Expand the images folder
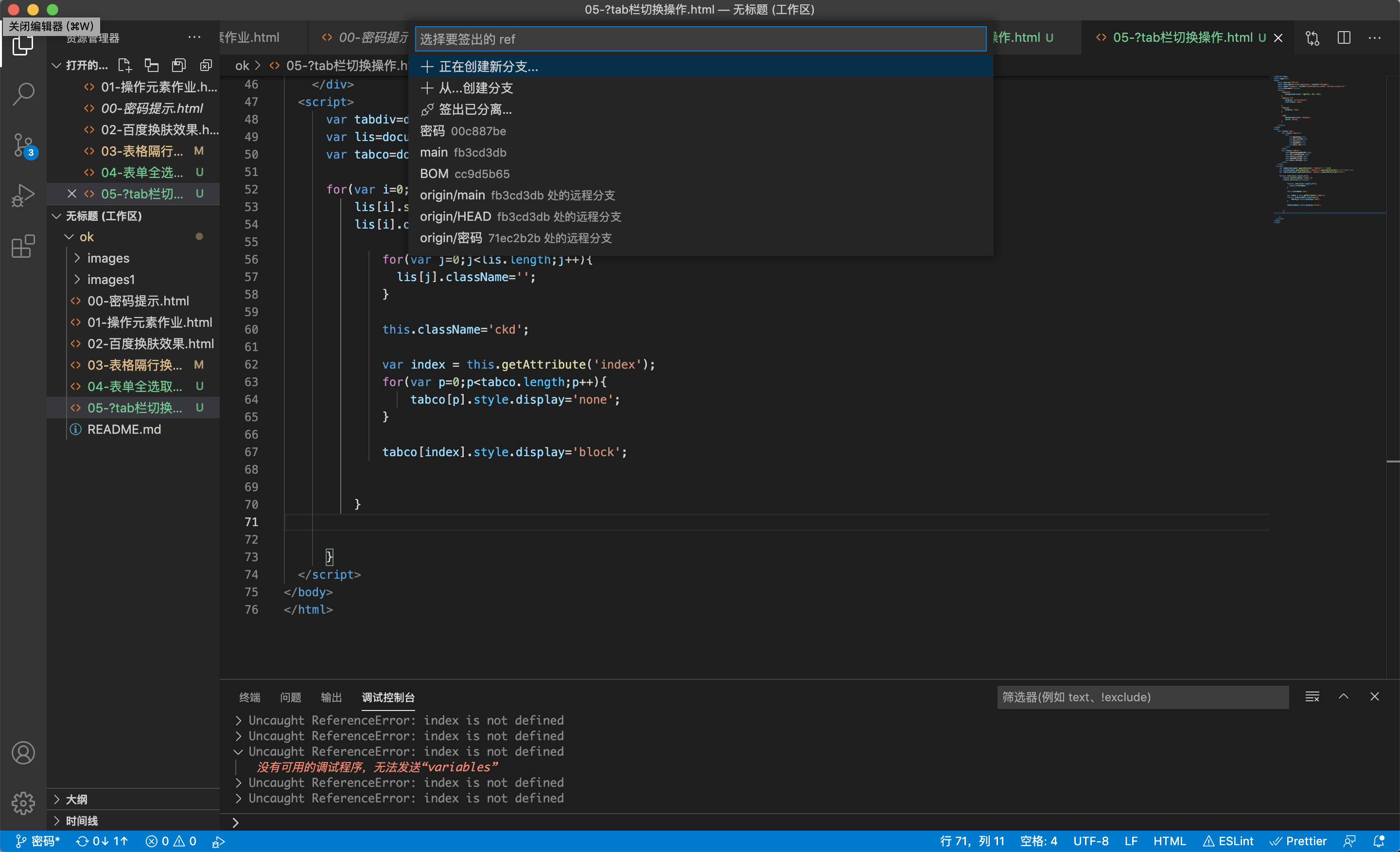The height and width of the screenshot is (852, 1400). [77, 258]
